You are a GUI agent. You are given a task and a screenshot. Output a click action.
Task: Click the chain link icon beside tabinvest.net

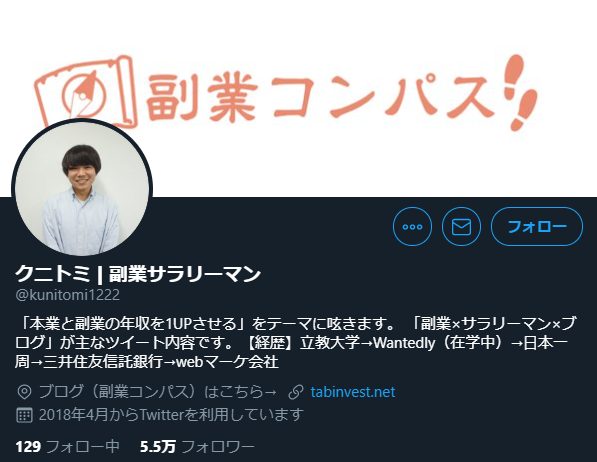tap(296, 392)
